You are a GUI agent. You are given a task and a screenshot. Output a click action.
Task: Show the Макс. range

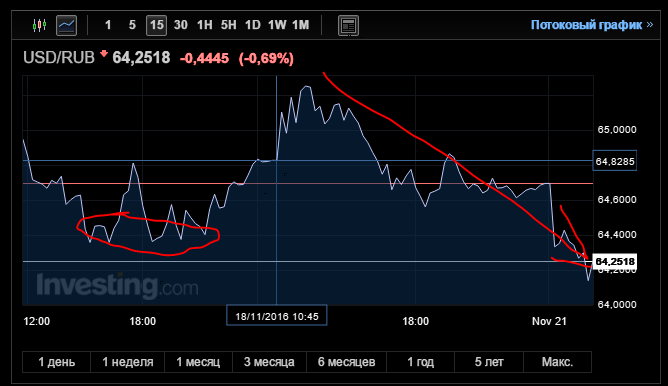tap(557, 362)
